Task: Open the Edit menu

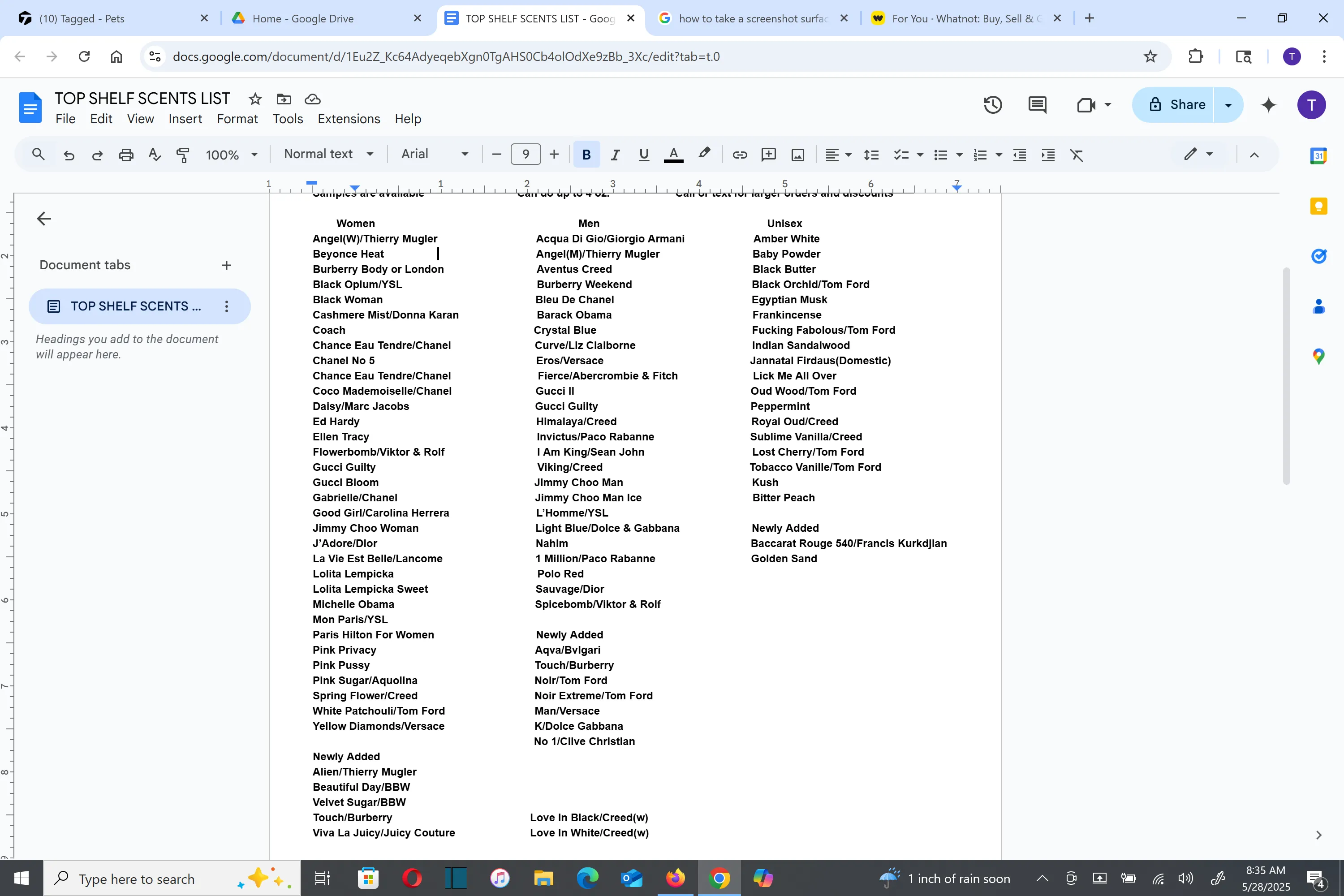Action: pyautogui.click(x=101, y=119)
